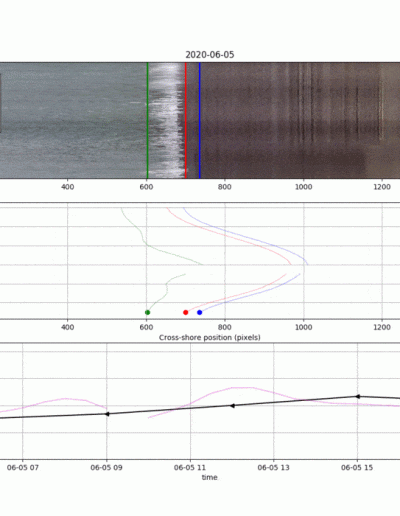Click the 800 tick label above the Cross-shore label
The image size is (400, 516).
pos(225,327)
